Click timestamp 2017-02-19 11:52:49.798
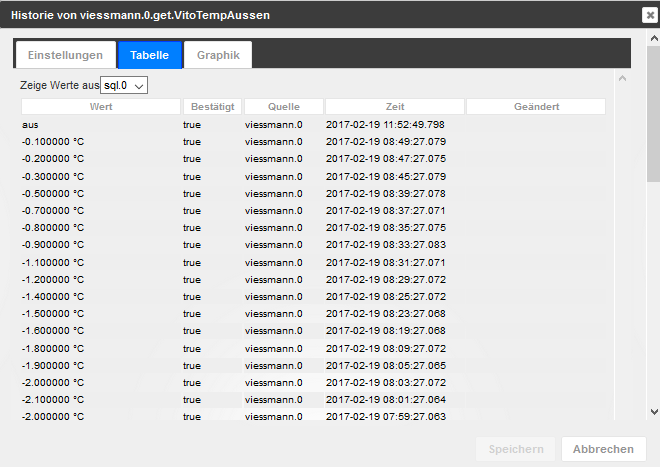This screenshot has height=467, width=660. [385, 125]
